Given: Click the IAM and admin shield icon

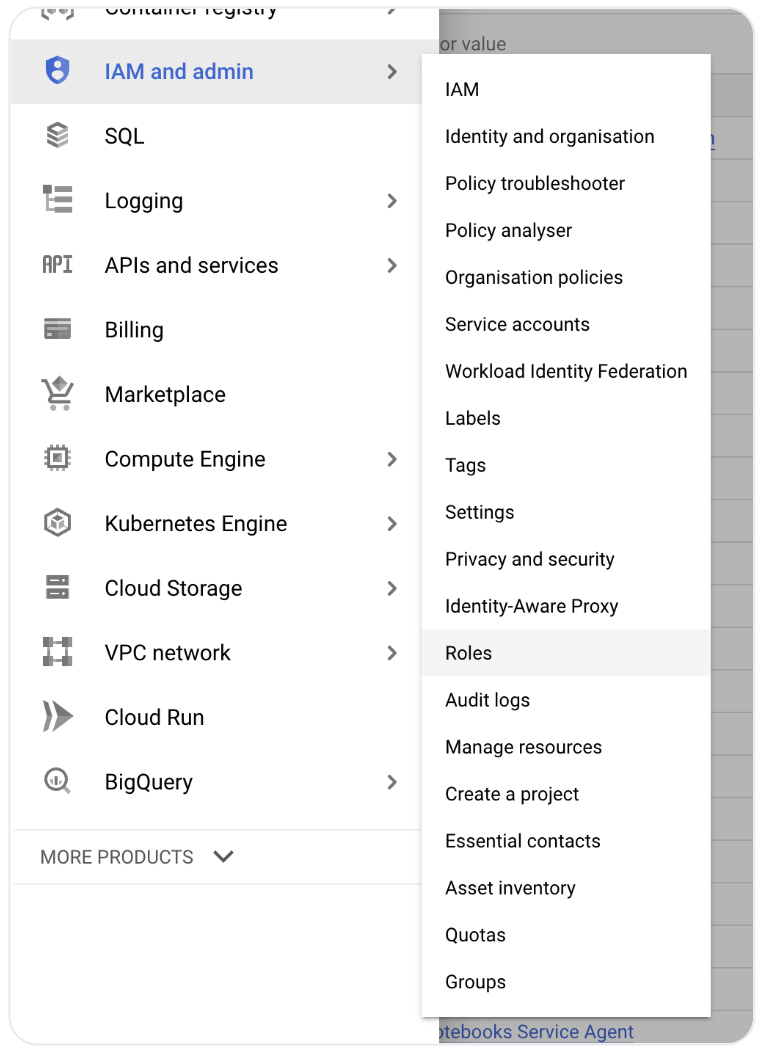Looking at the screenshot, I should 57,71.
